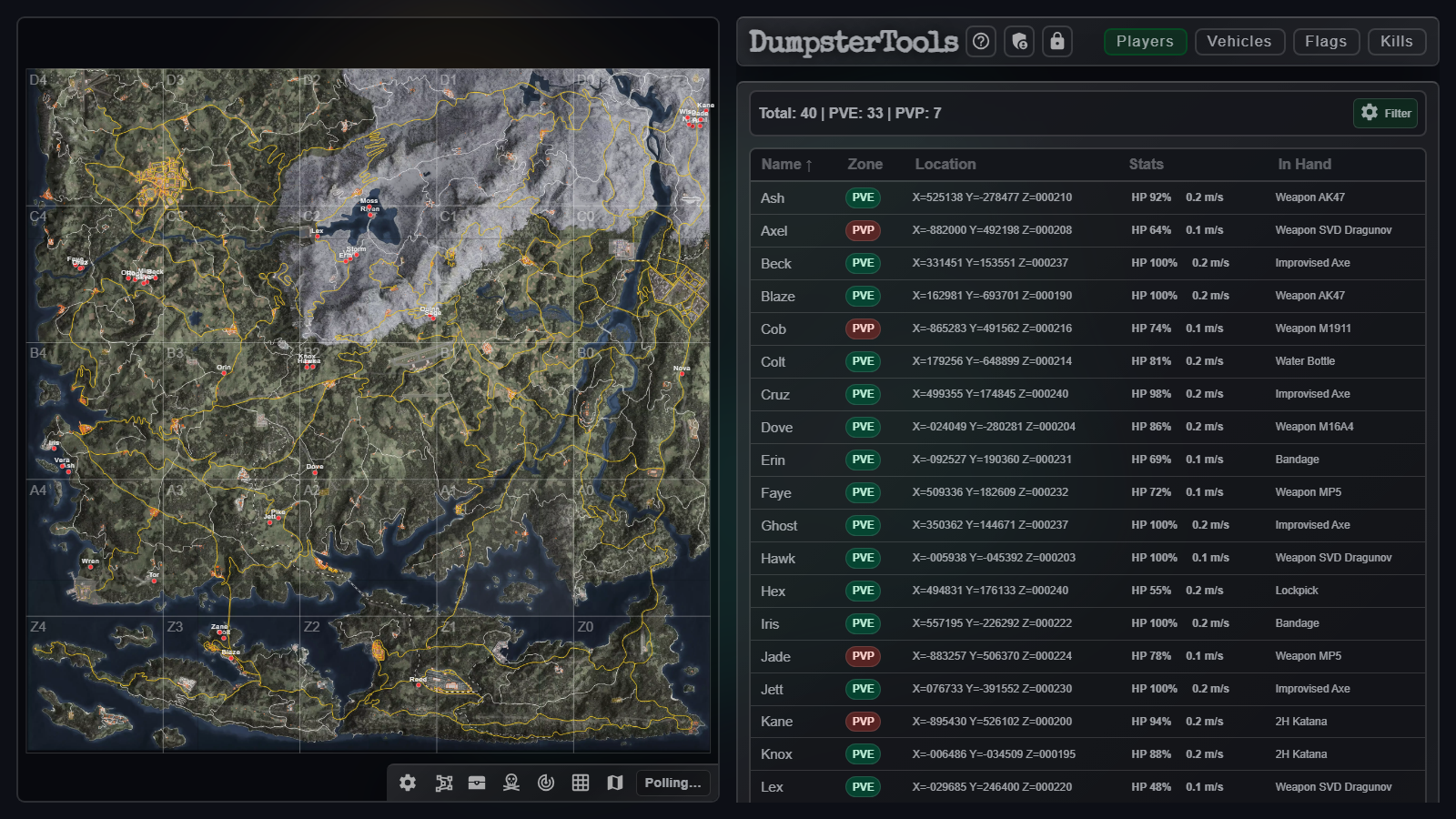Screen dimensions: 1456x819
Task: Click Erin's HP 69% stat
Action: pyautogui.click(x=1151, y=460)
